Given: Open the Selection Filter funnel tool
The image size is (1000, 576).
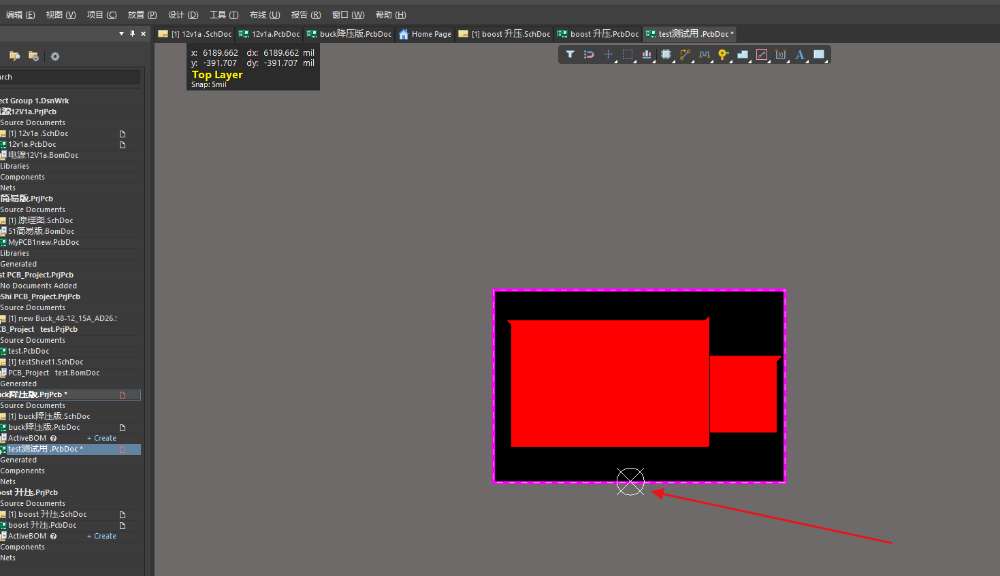Looking at the screenshot, I should pyautogui.click(x=570, y=55).
